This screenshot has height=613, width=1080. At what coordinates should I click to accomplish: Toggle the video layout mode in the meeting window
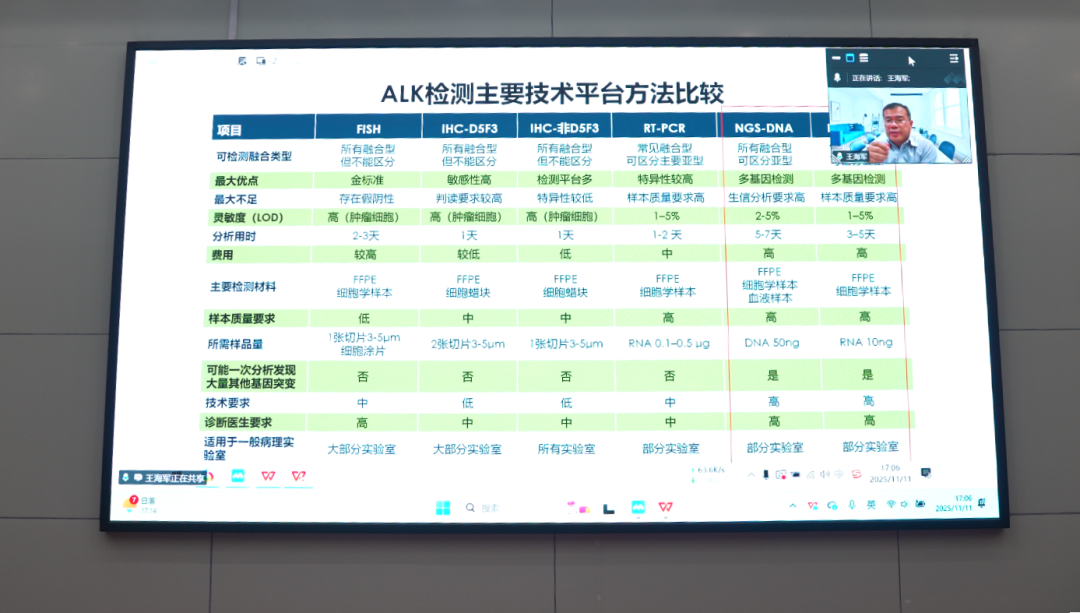pos(850,57)
